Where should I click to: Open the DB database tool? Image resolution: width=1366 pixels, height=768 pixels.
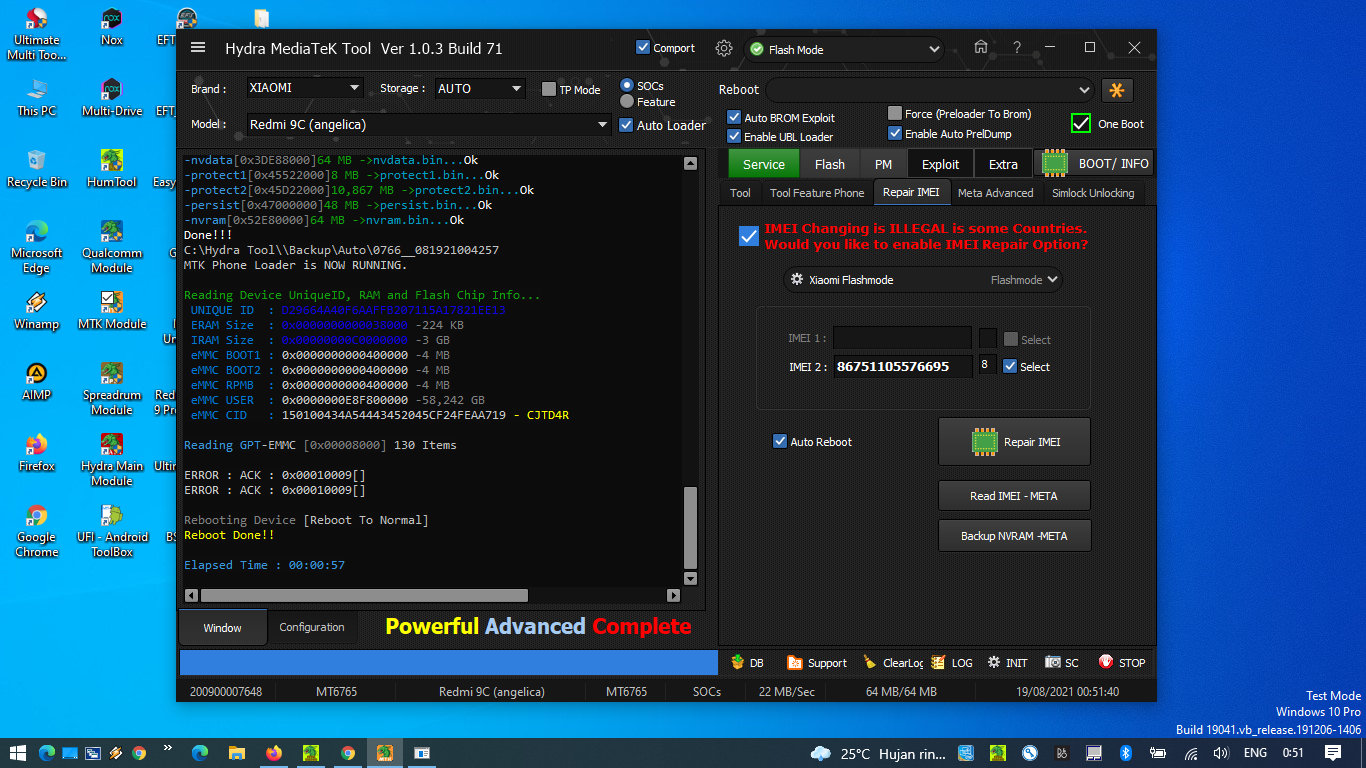[x=747, y=662]
